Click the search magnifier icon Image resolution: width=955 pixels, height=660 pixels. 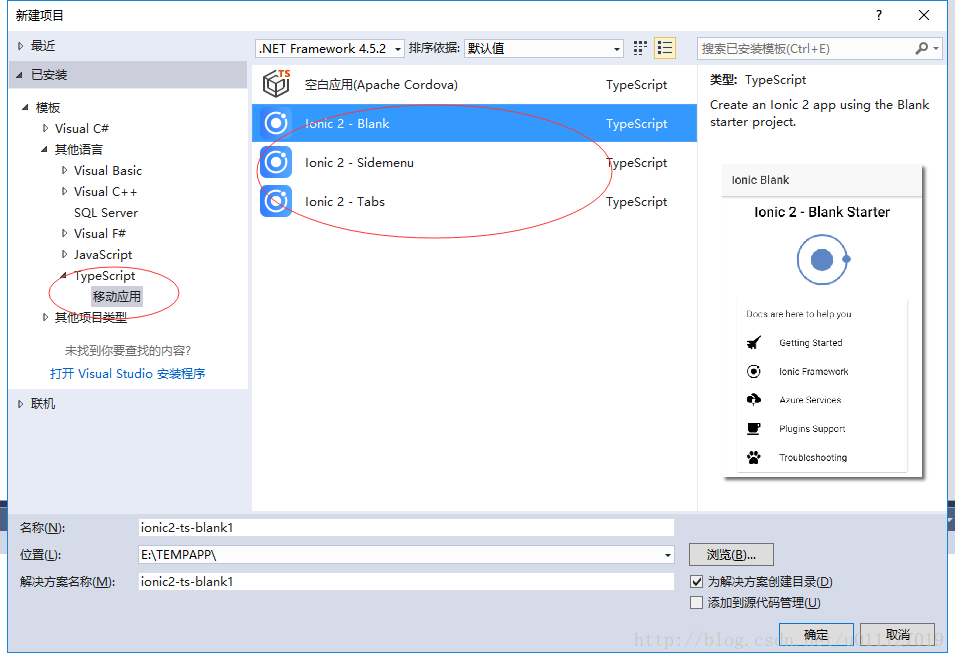coord(922,48)
